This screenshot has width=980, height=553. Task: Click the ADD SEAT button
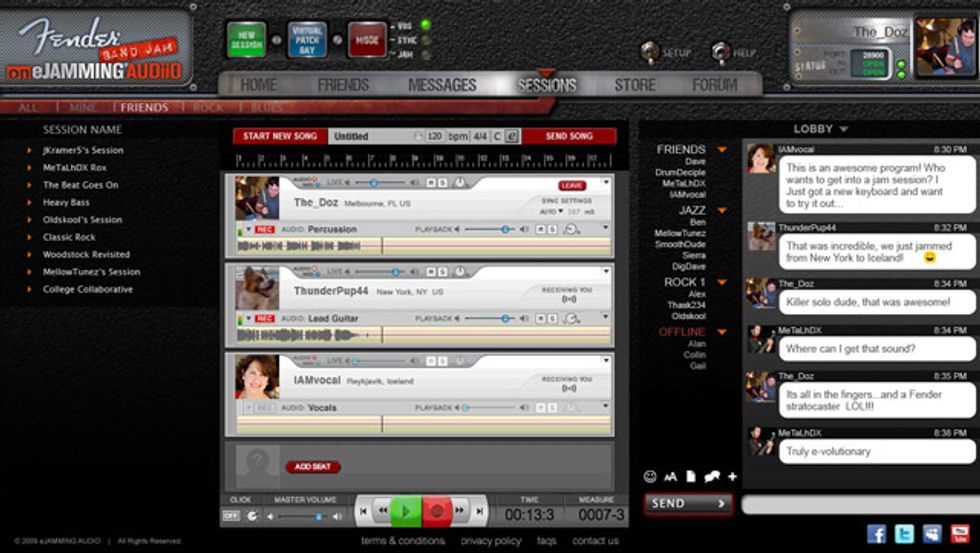(x=312, y=467)
